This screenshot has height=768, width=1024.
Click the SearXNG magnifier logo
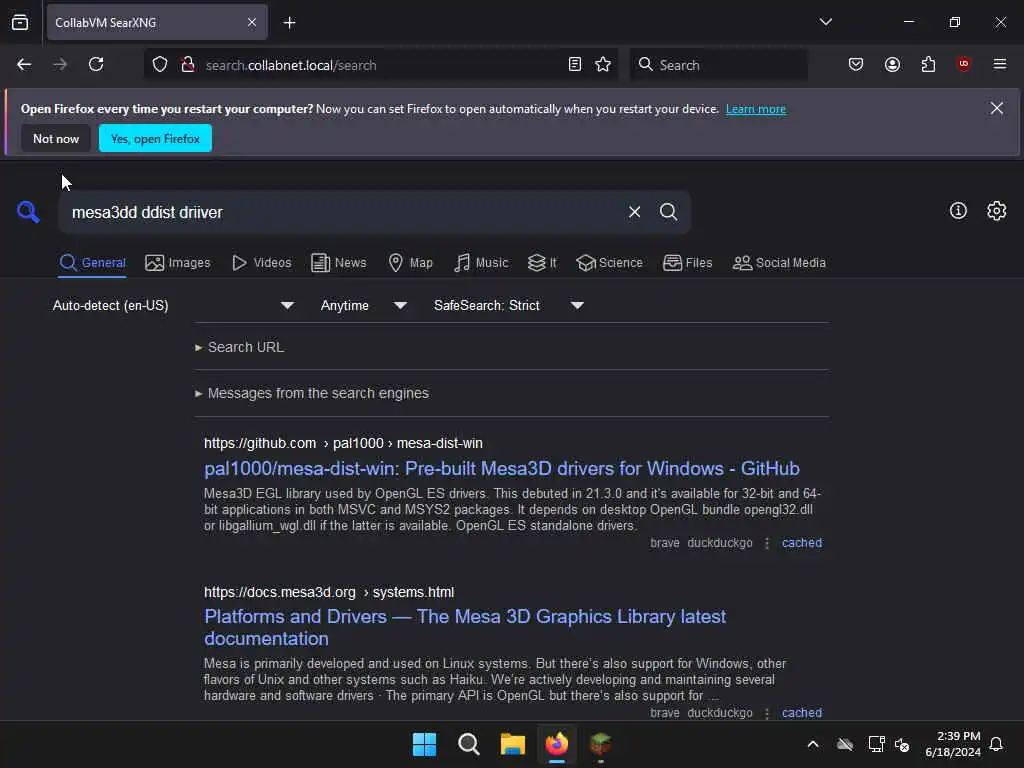(x=28, y=212)
